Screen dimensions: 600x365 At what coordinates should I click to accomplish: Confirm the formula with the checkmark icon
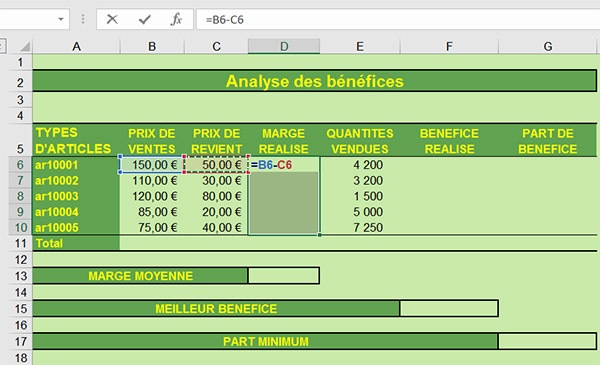(145, 19)
